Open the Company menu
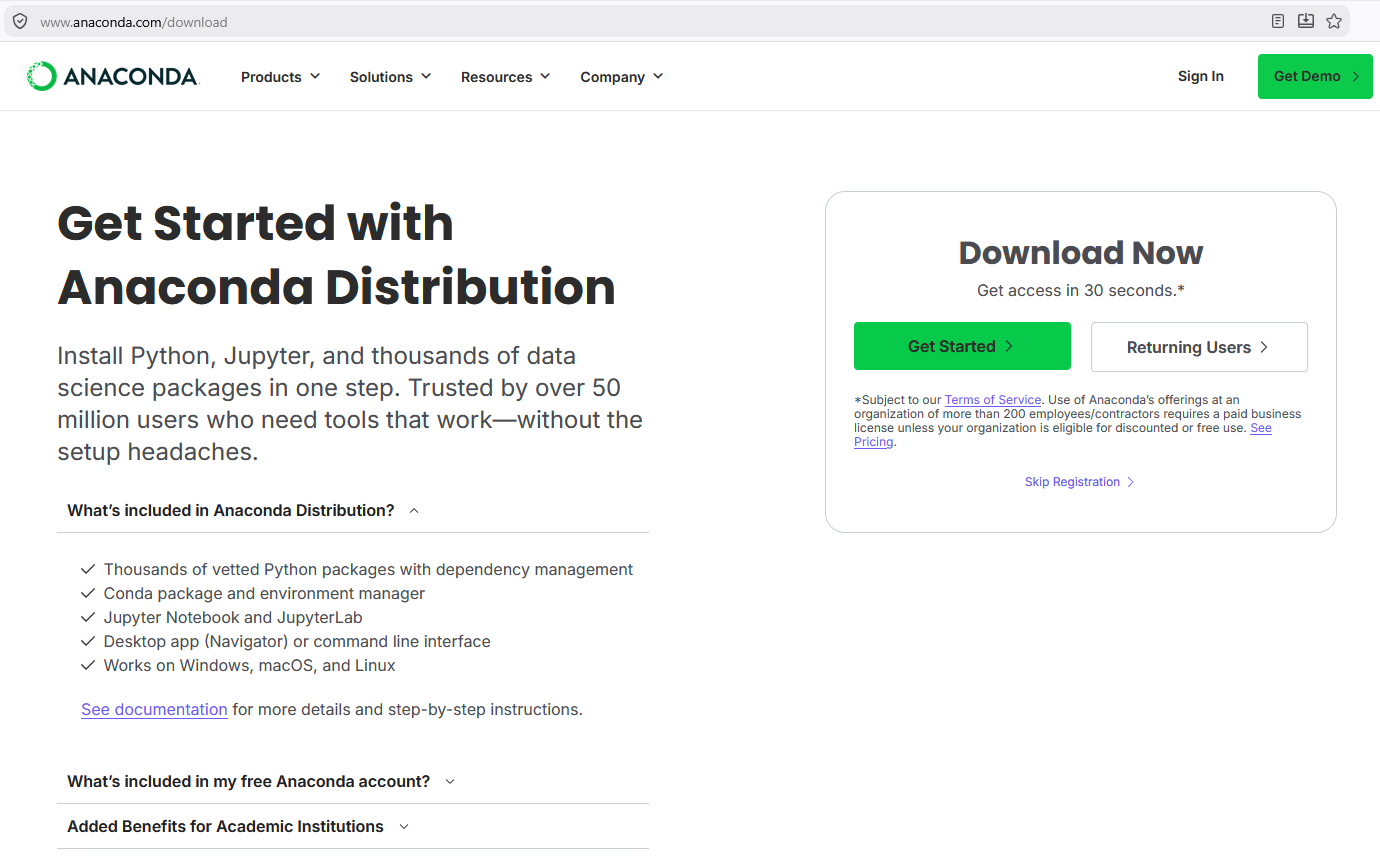Image resolution: width=1380 pixels, height=862 pixels. (x=622, y=77)
